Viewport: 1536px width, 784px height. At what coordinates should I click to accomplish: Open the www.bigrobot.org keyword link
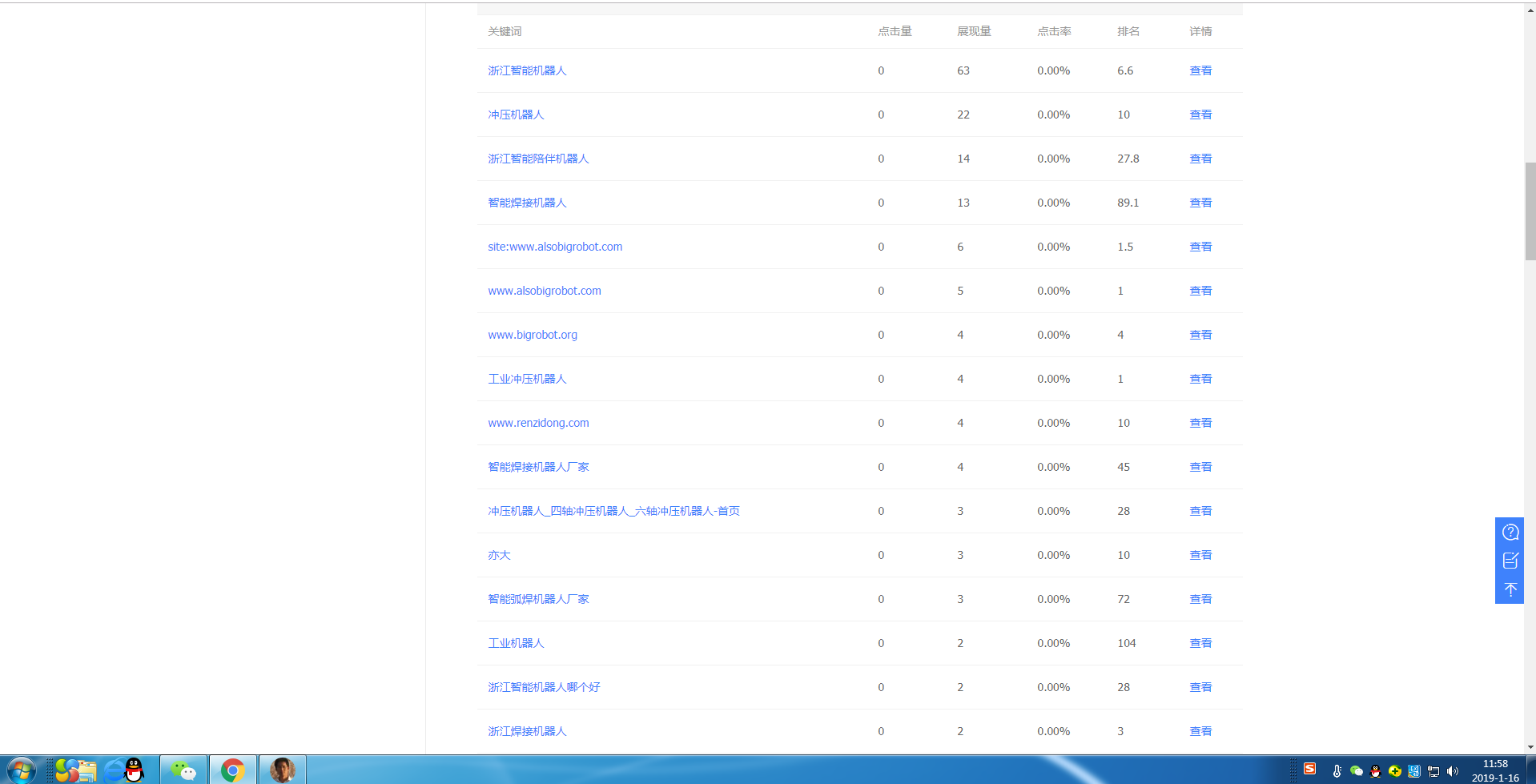[533, 335]
